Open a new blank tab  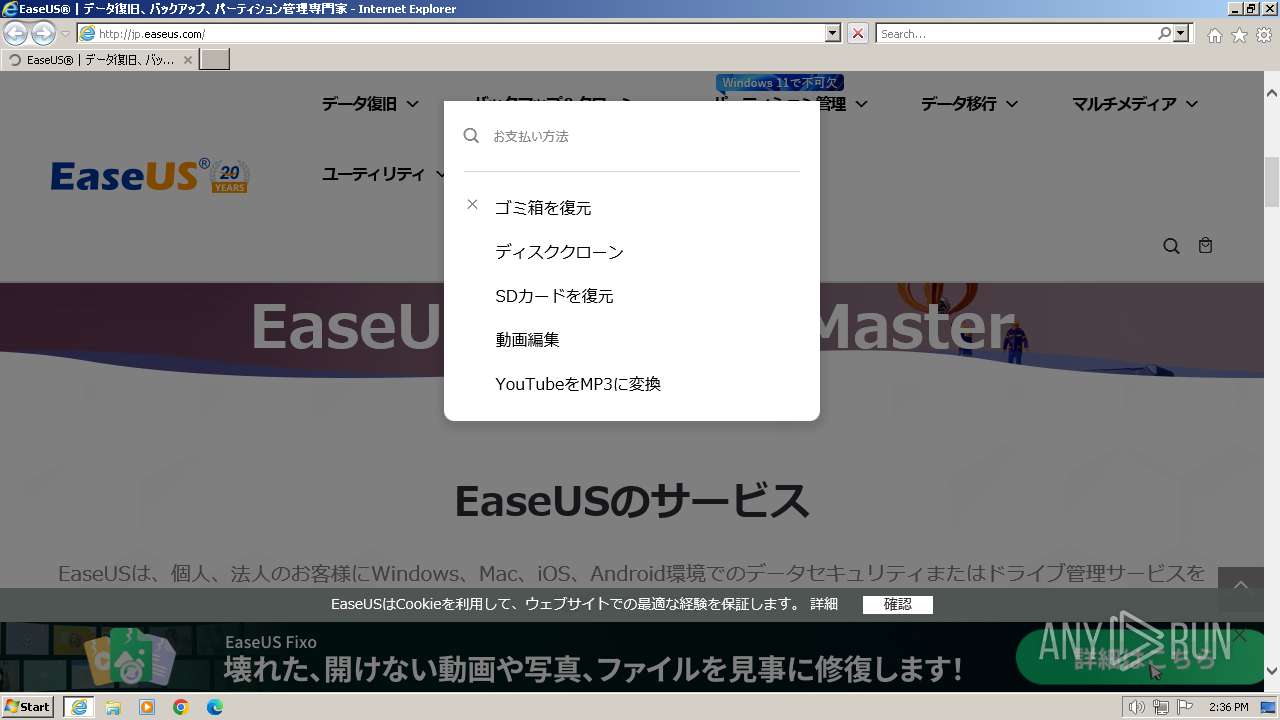coord(215,59)
